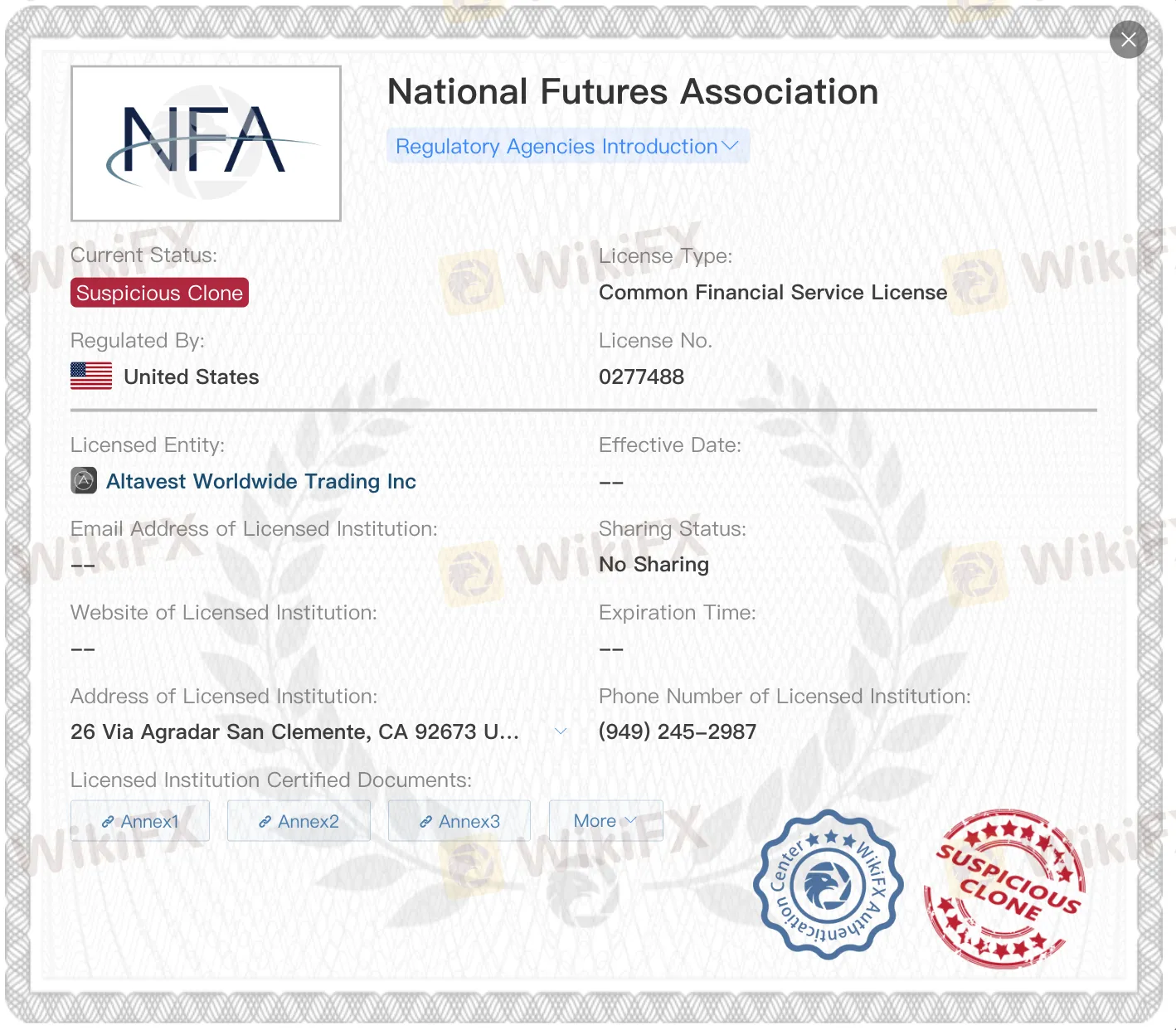Click the Altavest broker avatar icon
The width and height of the screenshot is (1176, 1030).
coord(83,481)
